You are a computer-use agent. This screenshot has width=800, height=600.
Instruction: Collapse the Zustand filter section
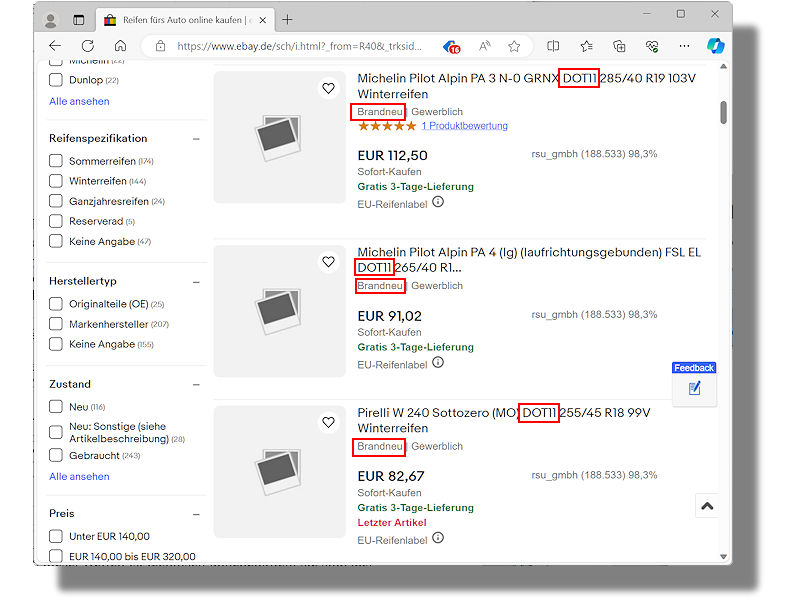pyautogui.click(x=196, y=385)
